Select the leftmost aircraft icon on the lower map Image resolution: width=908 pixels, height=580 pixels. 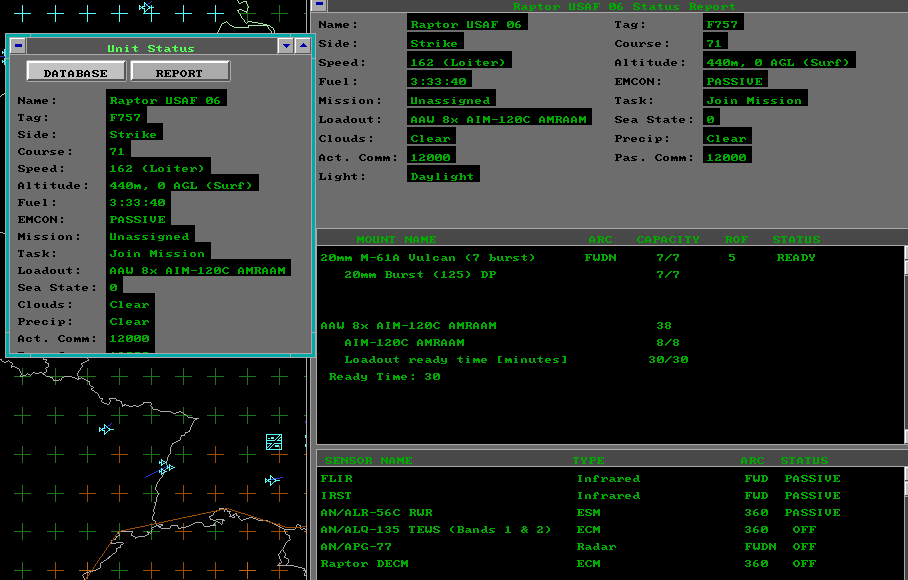(x=106, y=429)
